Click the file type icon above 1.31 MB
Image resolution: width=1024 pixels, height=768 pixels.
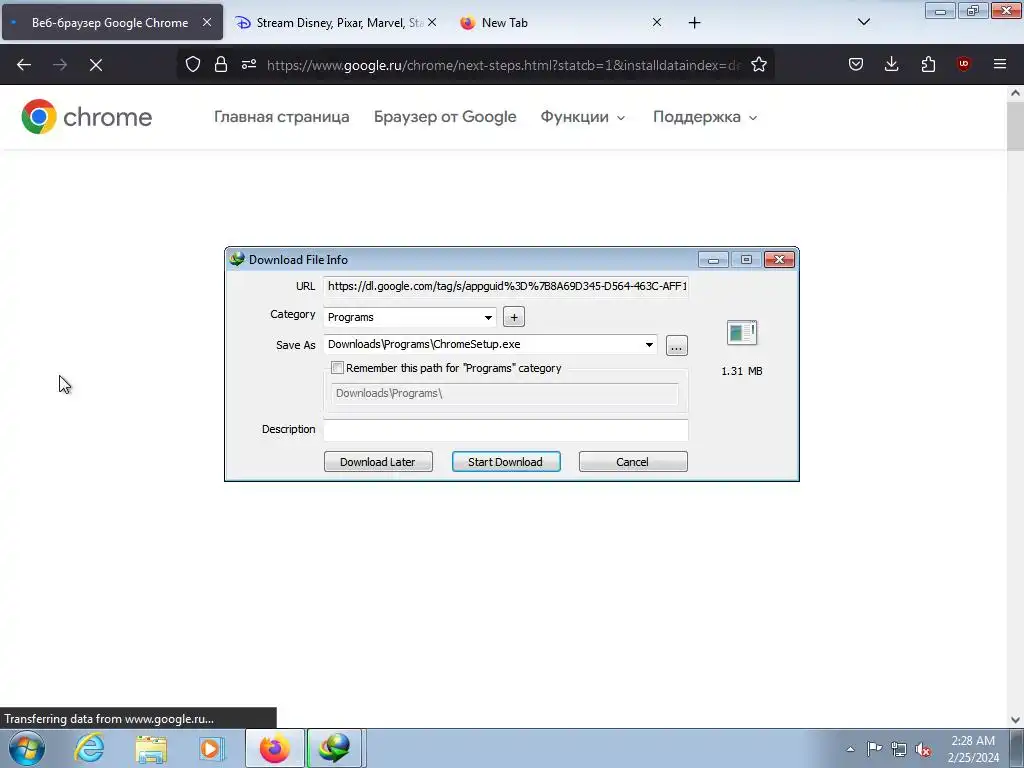(742, 332)
